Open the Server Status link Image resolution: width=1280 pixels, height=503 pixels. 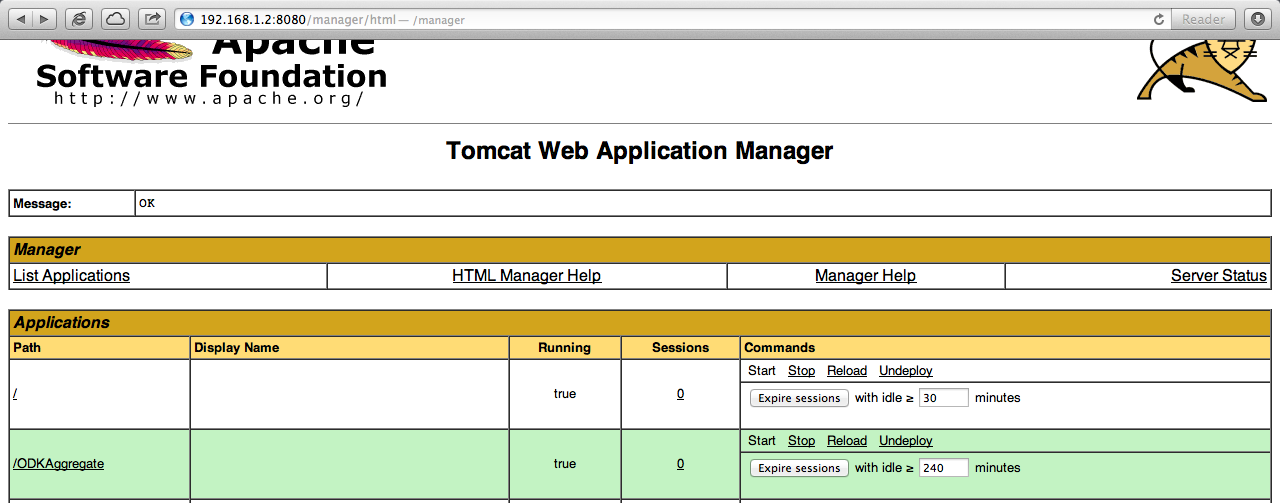pyautogui.click(x=1218, y=275)
